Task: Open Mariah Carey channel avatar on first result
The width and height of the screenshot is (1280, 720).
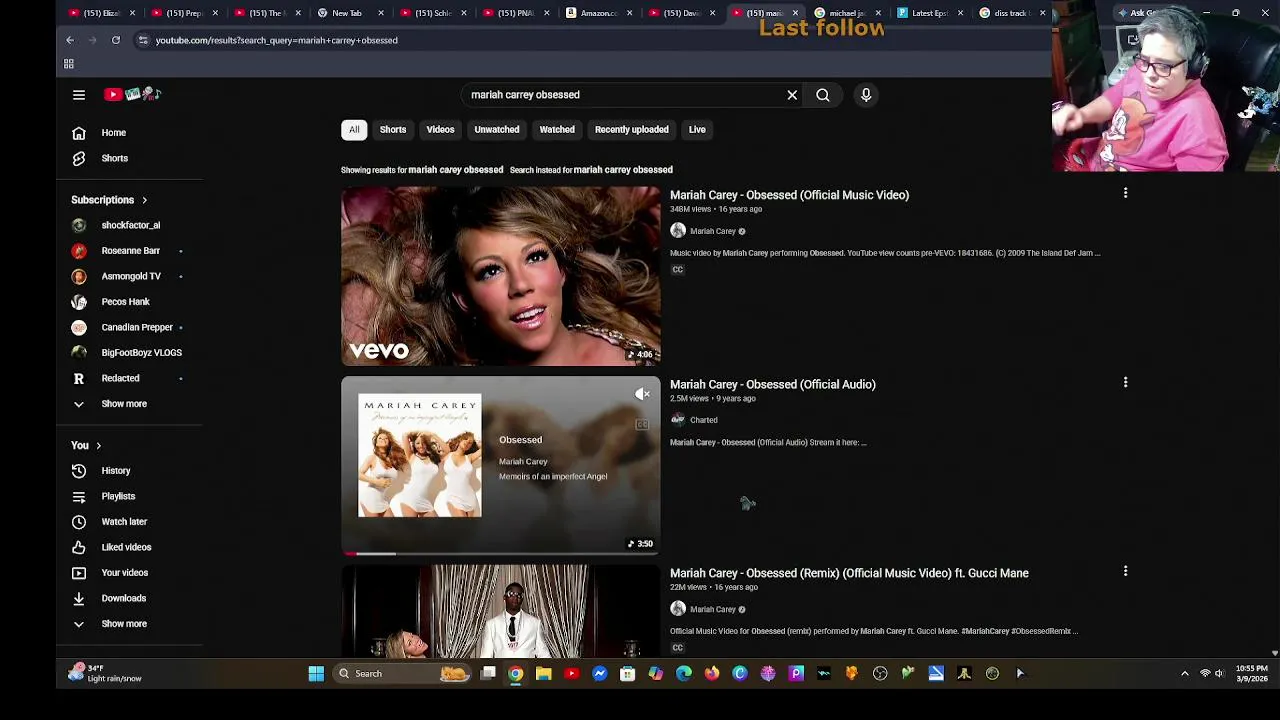Action: [678, 231]
